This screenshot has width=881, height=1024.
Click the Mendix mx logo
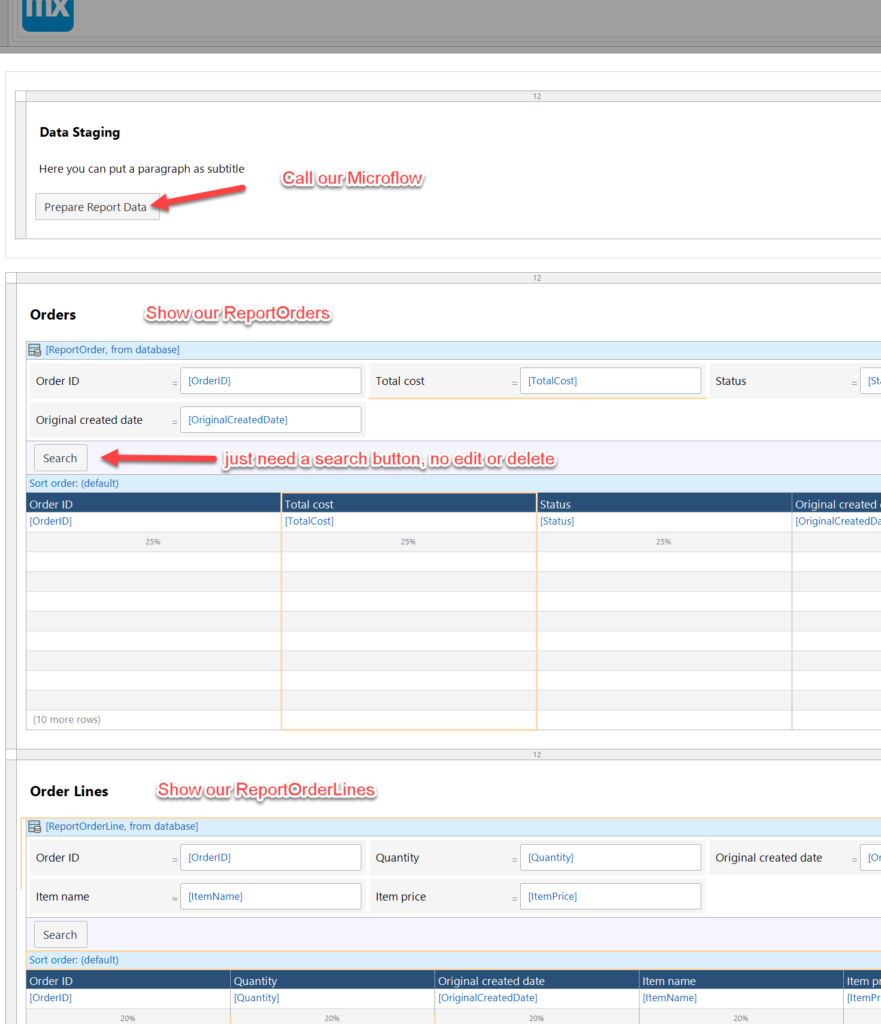click(47, 12)
